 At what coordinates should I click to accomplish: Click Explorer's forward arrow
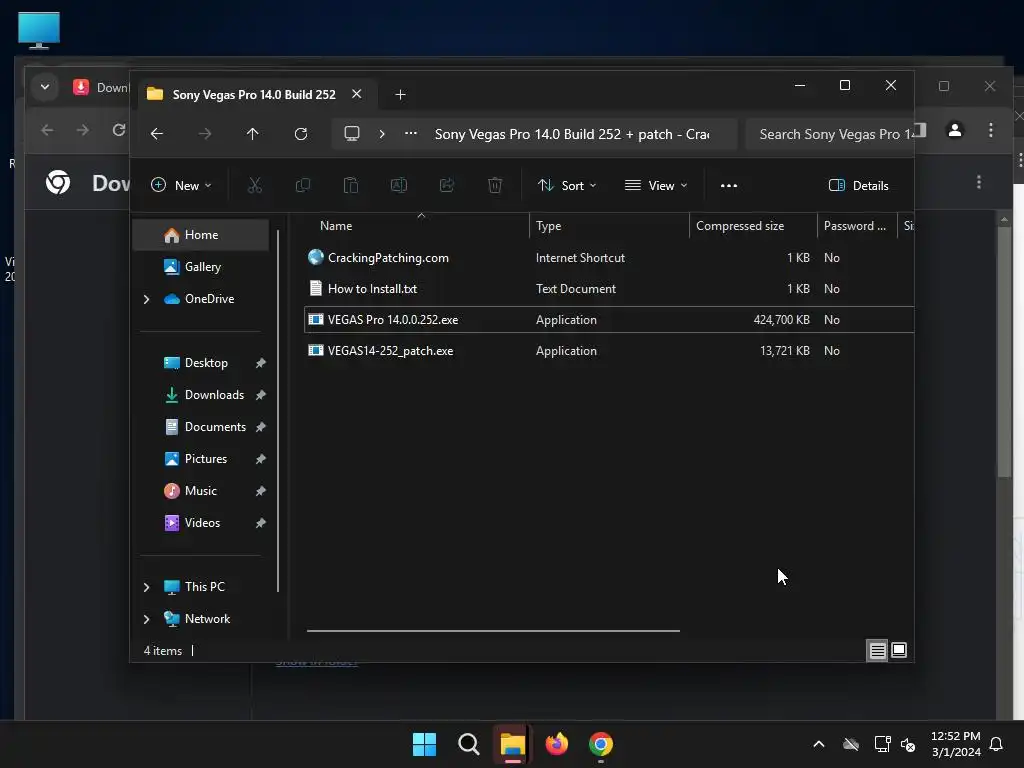tap(204, 134)
